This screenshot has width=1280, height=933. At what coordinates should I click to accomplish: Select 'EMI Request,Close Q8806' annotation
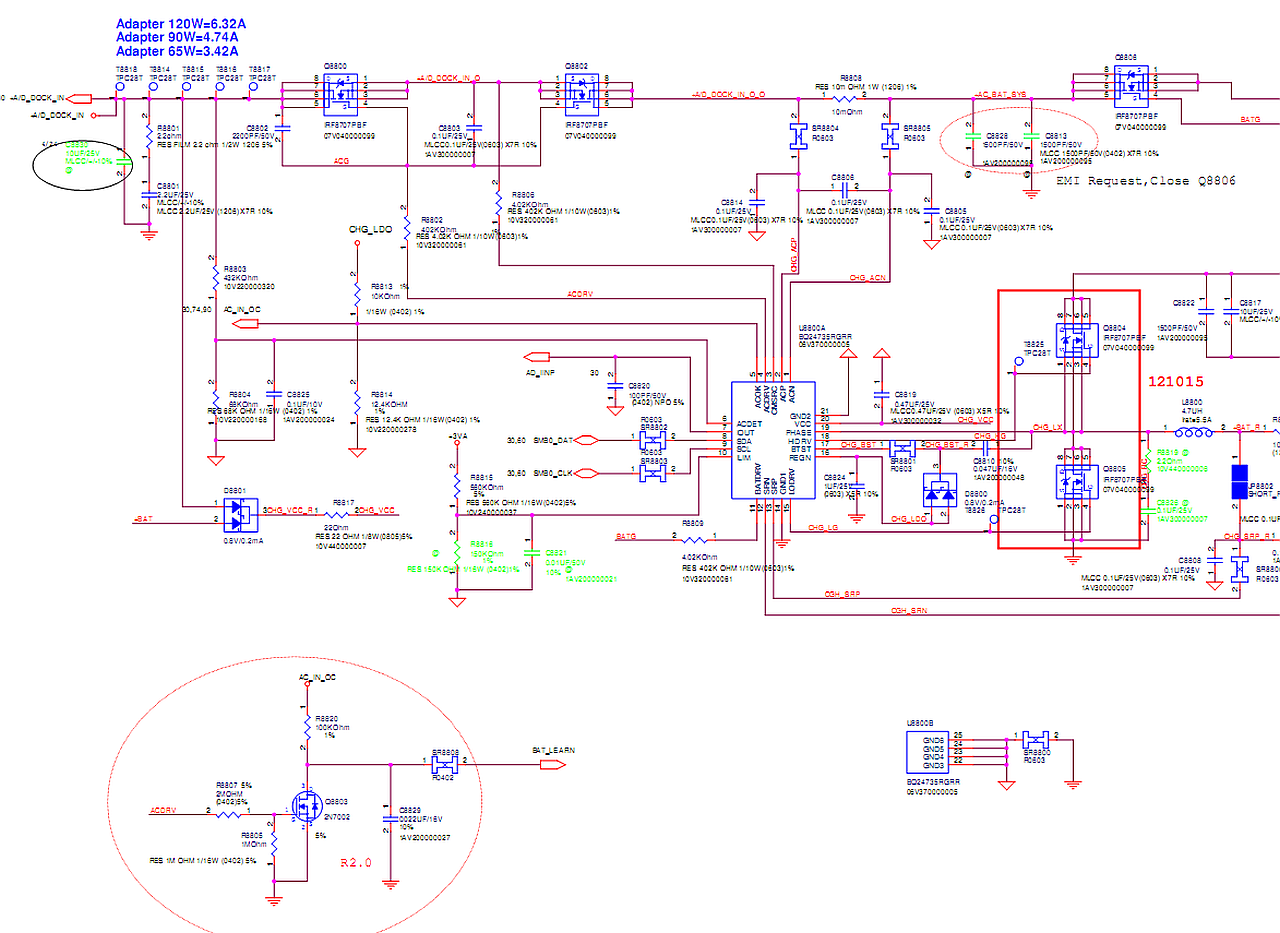pyautogui.click(x=1146, y=181)
